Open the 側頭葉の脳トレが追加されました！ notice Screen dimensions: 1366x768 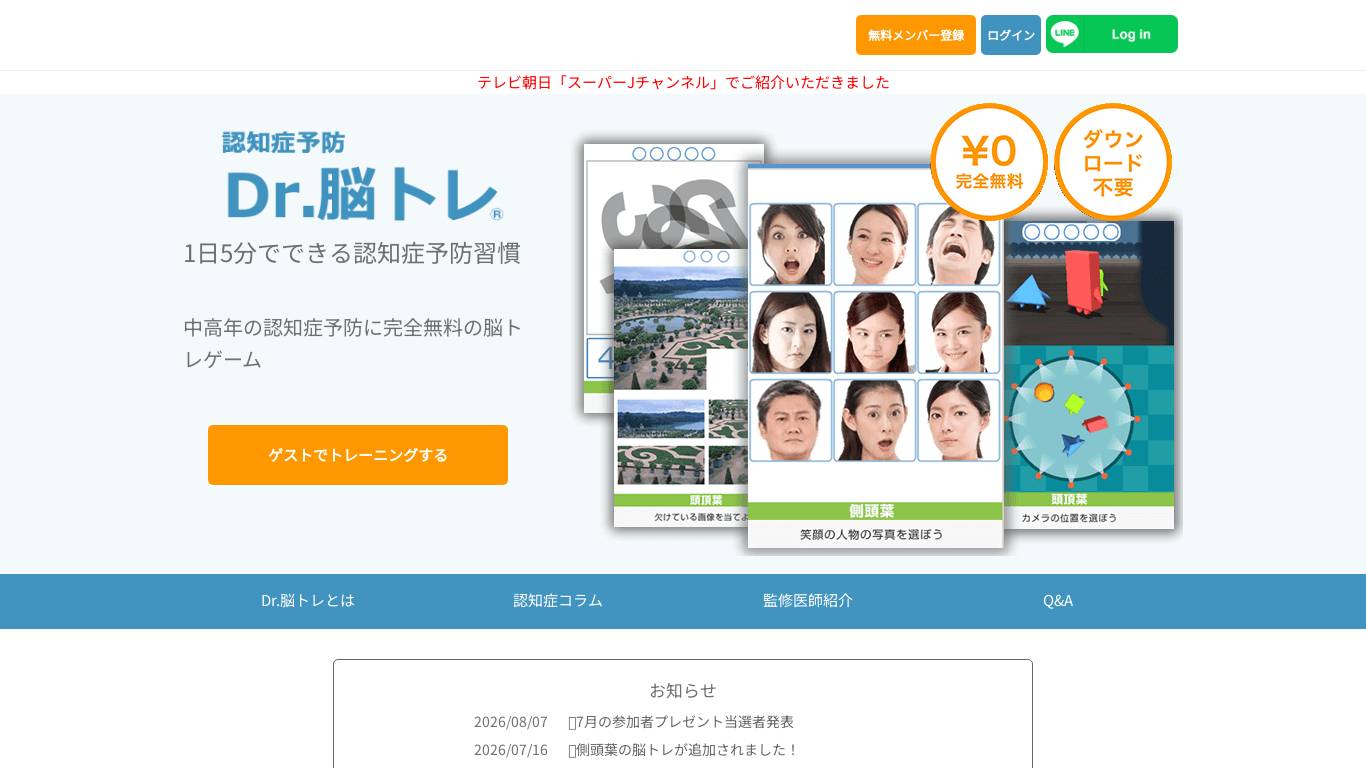684,750
